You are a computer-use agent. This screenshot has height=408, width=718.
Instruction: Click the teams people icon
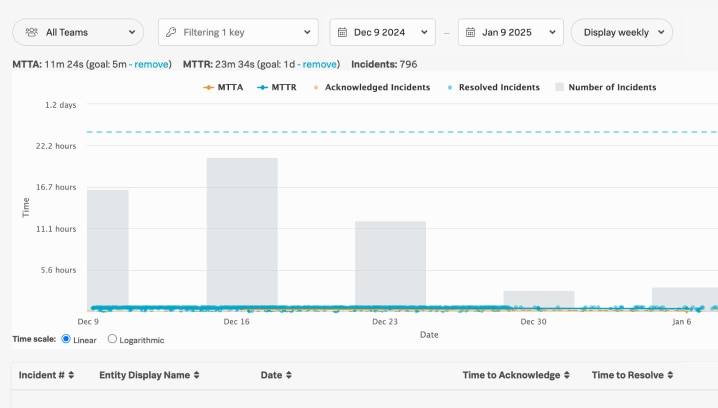[32, 32]
